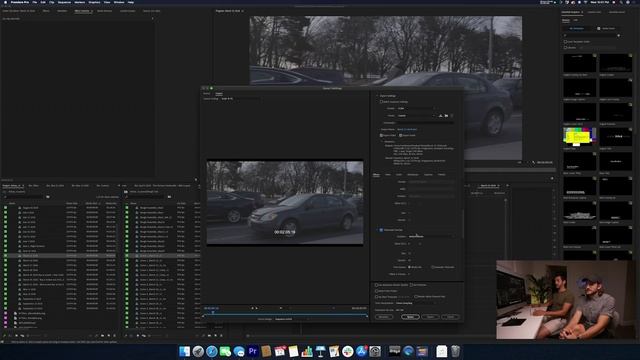640x360 pixels.
Task: Open the Time Interpolation dropdown
Action: (x=416, y=303)
